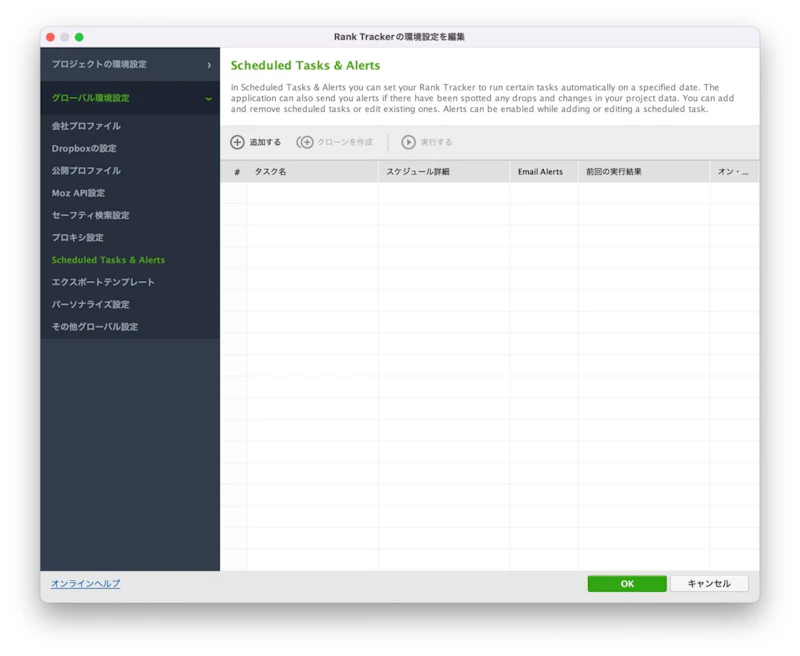Click the plus icon to add task
This screenshot has width=800, height=656.
(x=237, y=142)
